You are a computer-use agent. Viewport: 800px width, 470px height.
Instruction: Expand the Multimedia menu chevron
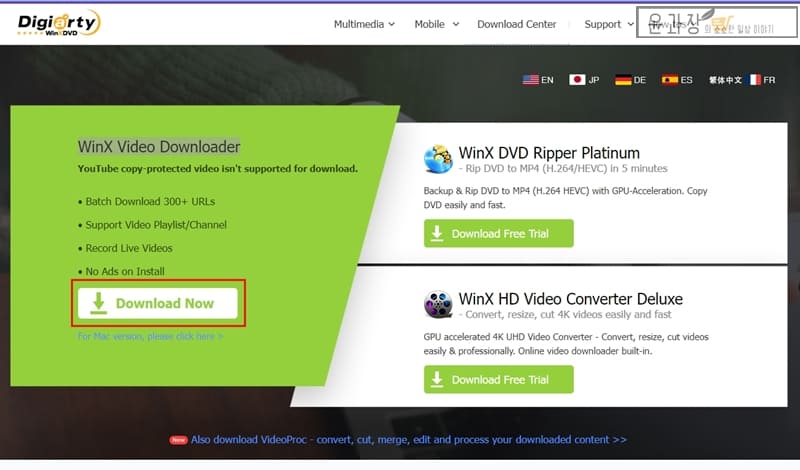[392, 24]
